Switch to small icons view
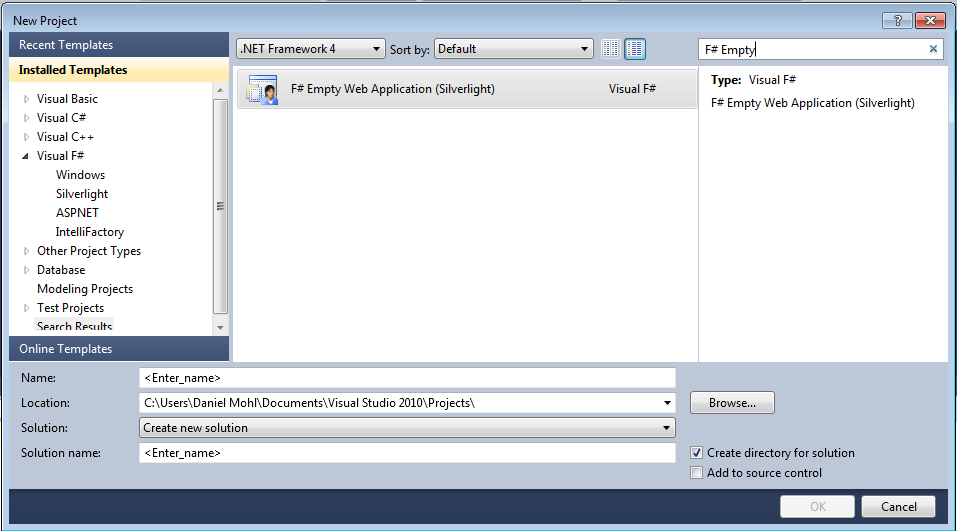 [610, 49]
